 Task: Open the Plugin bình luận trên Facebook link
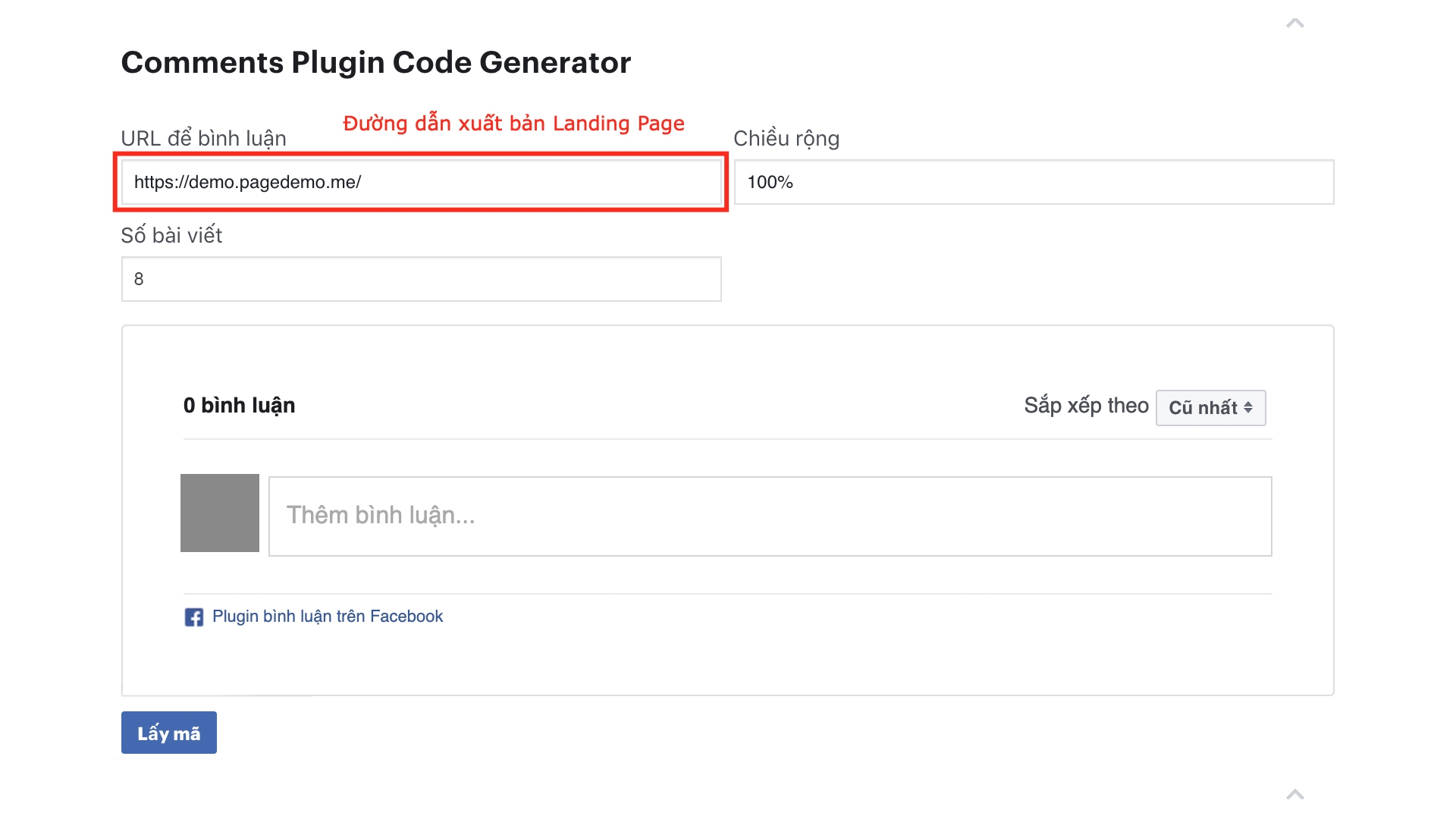[x=327, y=617]
